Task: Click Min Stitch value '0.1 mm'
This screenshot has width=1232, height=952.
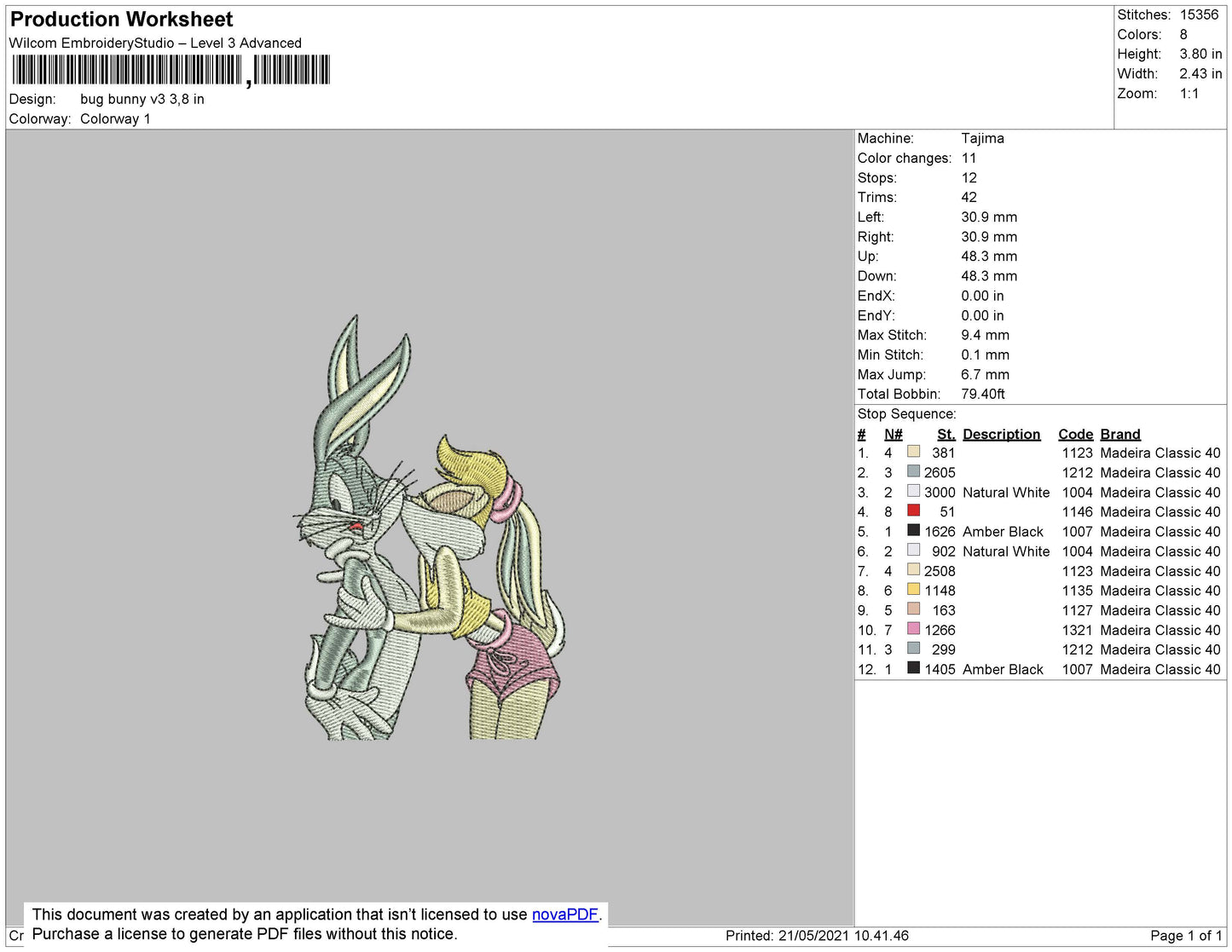Action: point(985,355)
